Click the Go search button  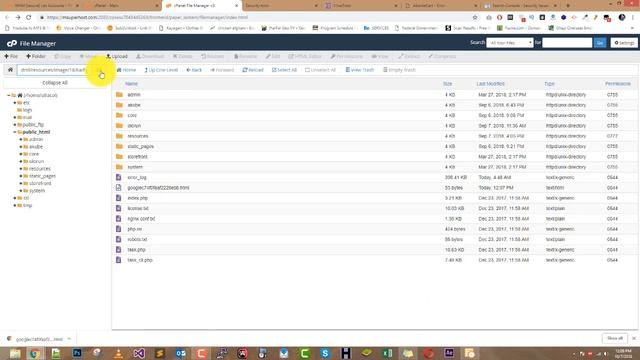point(600,43)
